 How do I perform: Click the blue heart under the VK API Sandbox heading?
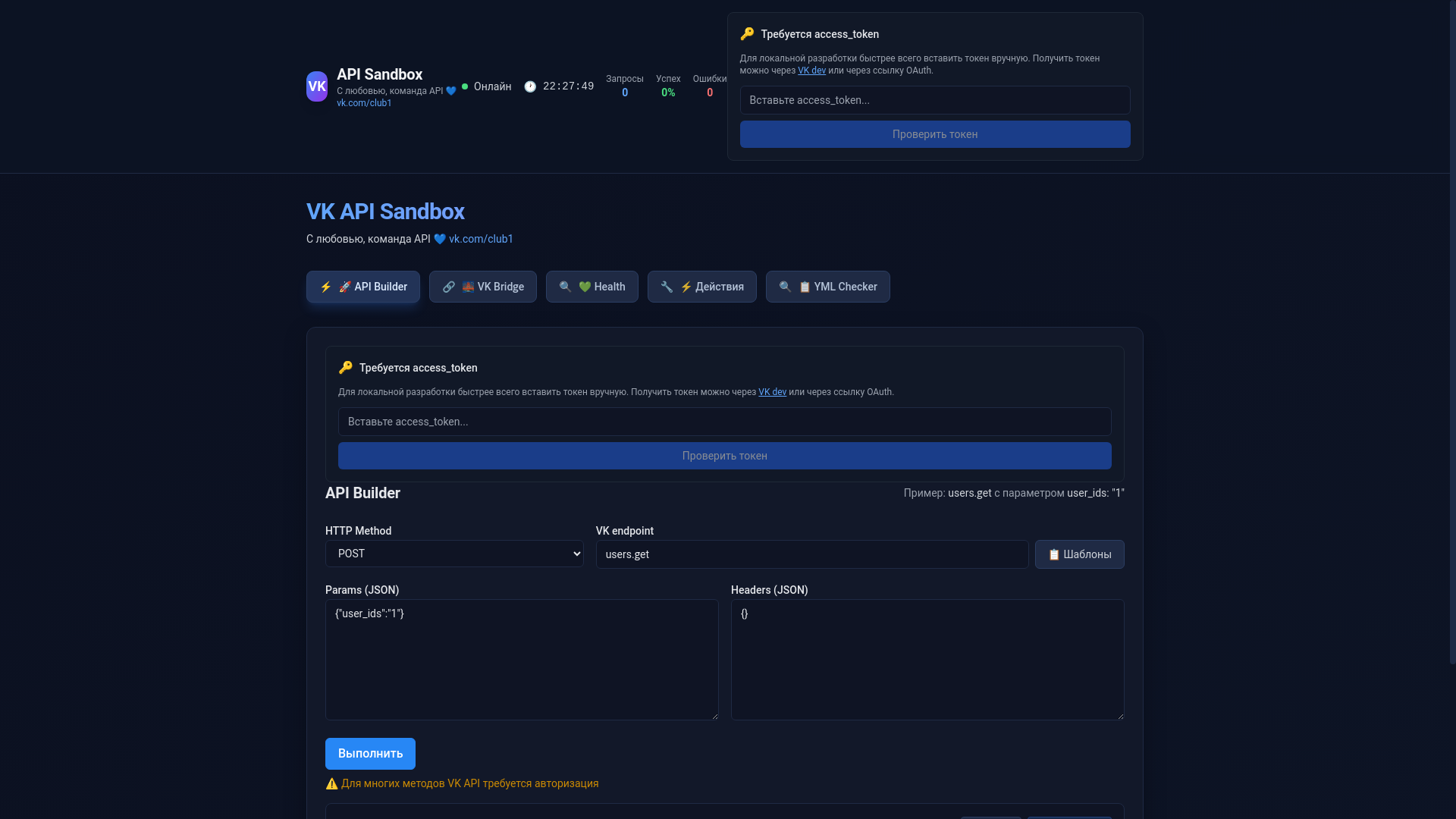tap(440, 239)
